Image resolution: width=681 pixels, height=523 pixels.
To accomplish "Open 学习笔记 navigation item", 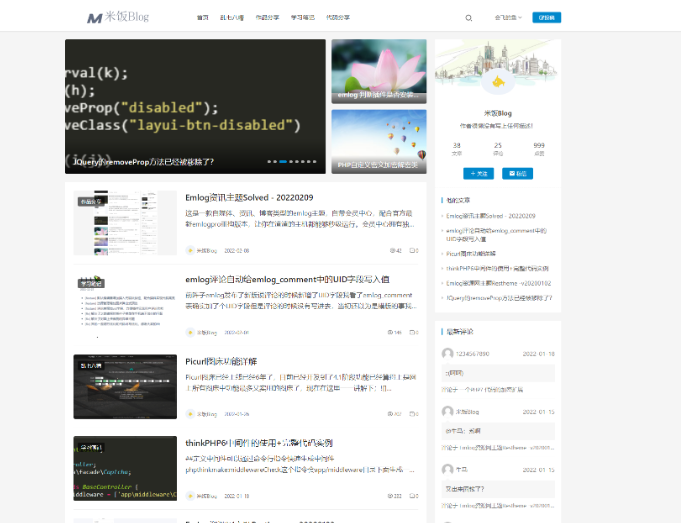I will (303, 18).
